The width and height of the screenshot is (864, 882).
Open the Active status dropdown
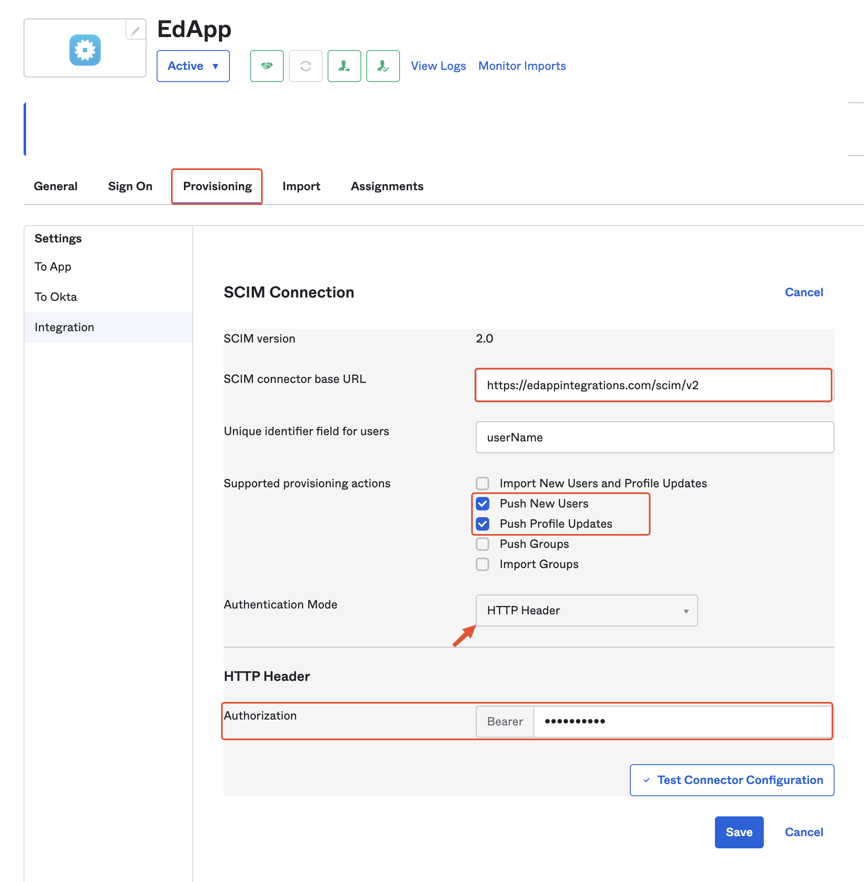pyautogui.click(x=193, y=66)
